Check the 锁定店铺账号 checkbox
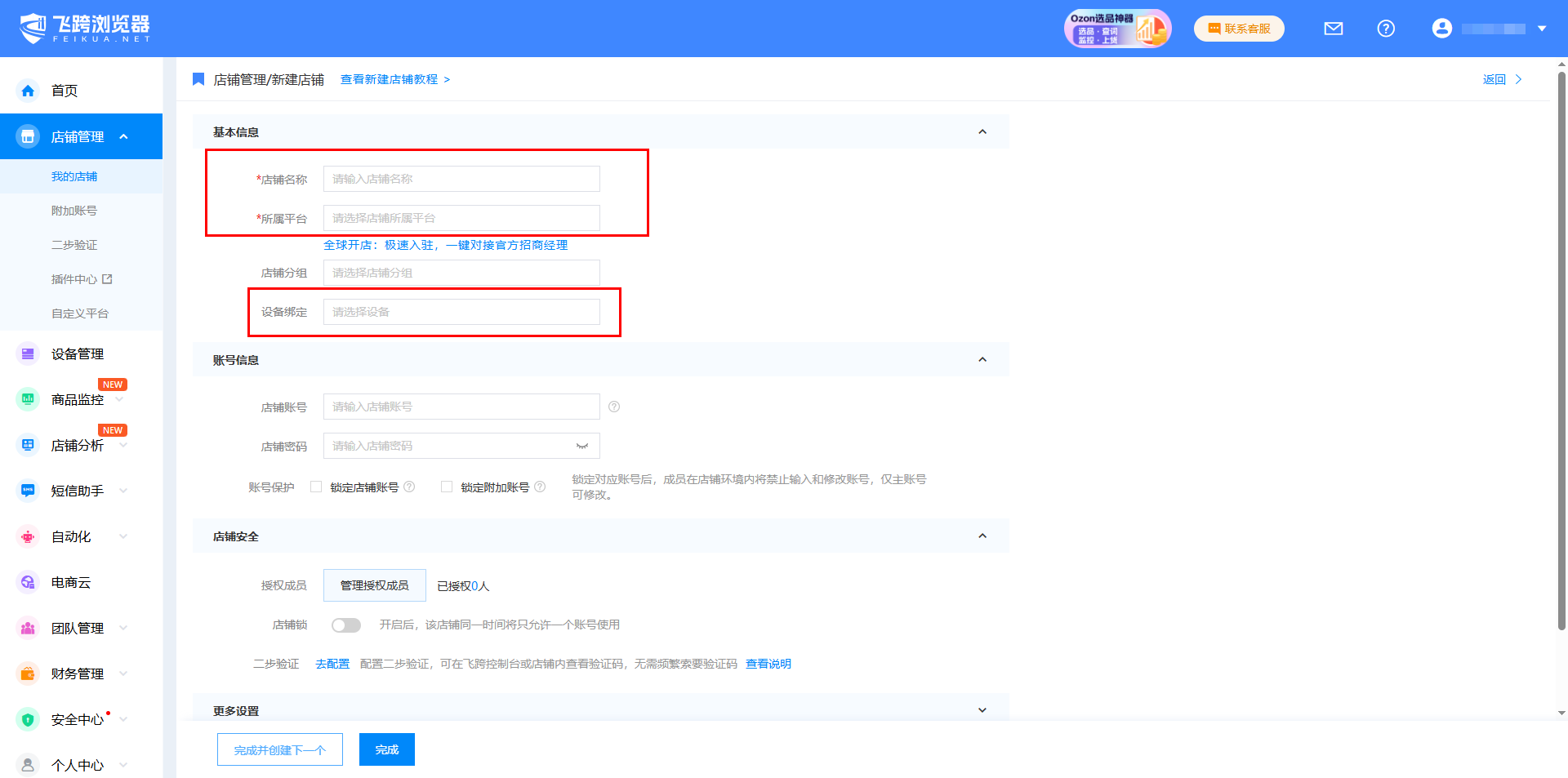This screenshot has height=778, width=1568. click(x=316, y=487)
